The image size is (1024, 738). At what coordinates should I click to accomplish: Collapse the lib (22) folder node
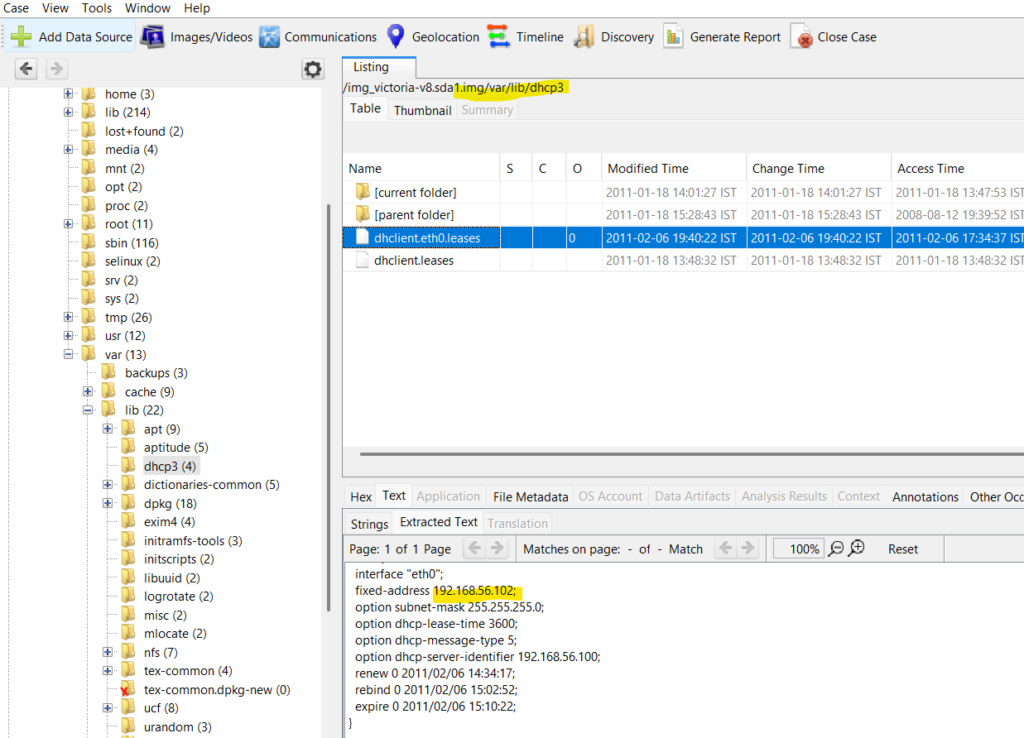click(x=88, y=410)
